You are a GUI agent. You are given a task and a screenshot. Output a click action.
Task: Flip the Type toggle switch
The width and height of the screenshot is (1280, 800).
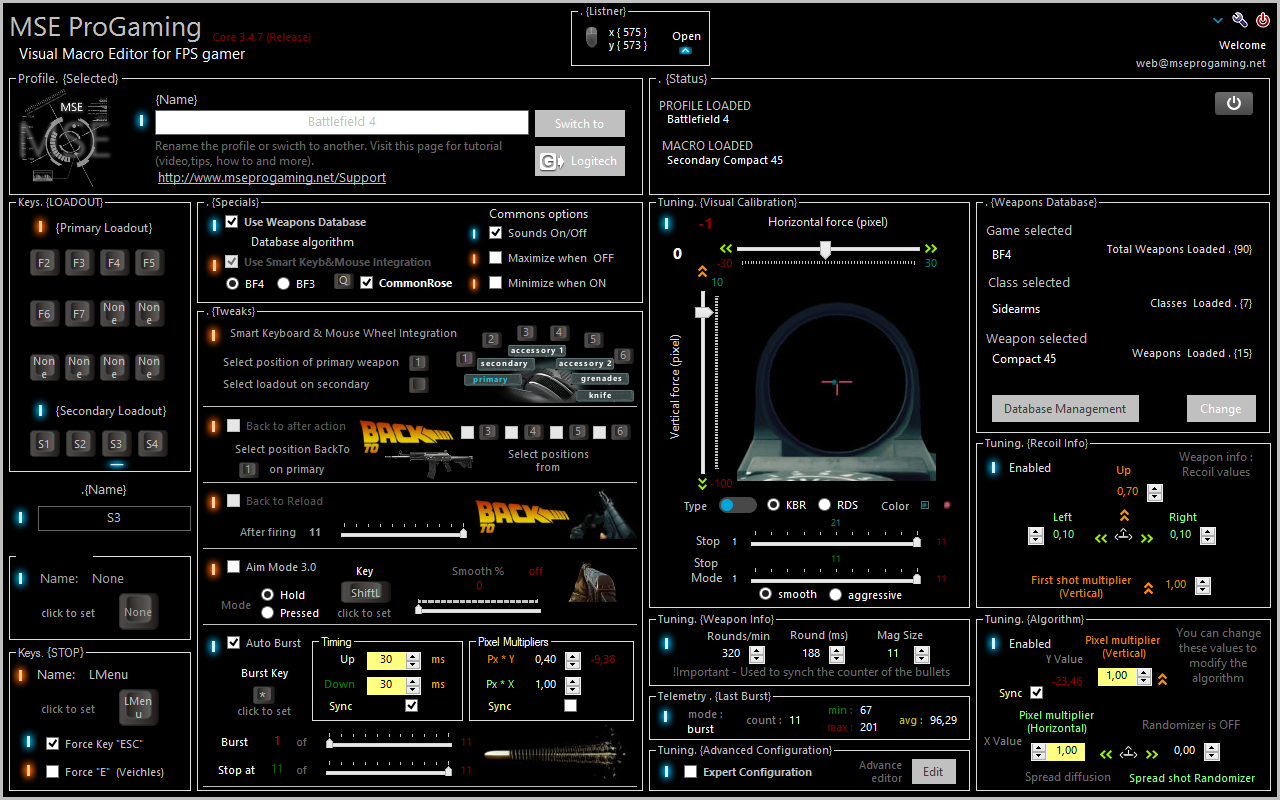[738, 505]
